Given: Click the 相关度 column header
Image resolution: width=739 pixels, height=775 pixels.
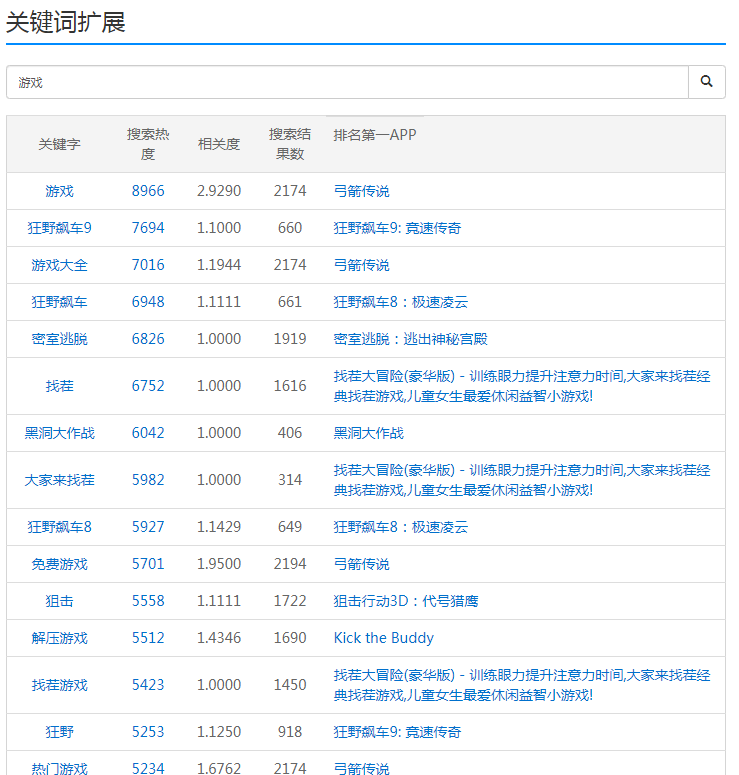Looking at the screenshot, I should [218, 144].
